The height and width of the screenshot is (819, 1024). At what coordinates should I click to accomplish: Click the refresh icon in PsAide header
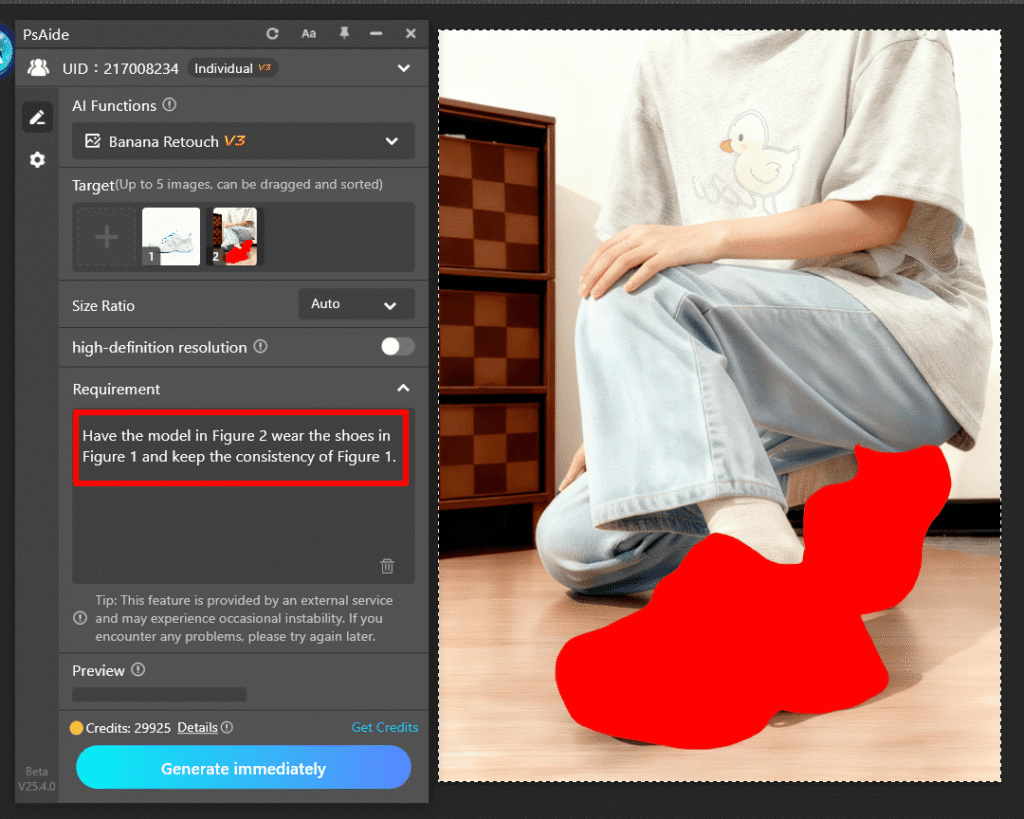[272, 34]
